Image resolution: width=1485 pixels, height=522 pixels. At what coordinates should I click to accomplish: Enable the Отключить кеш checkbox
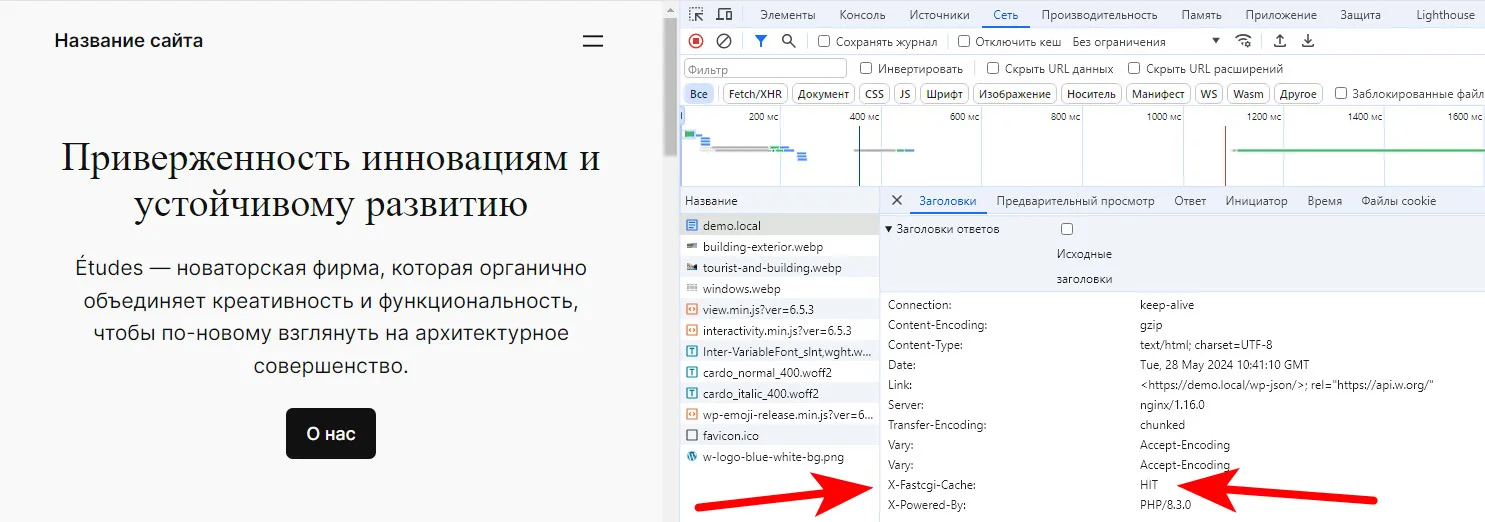pyautogui.click(x=964, y=42)
